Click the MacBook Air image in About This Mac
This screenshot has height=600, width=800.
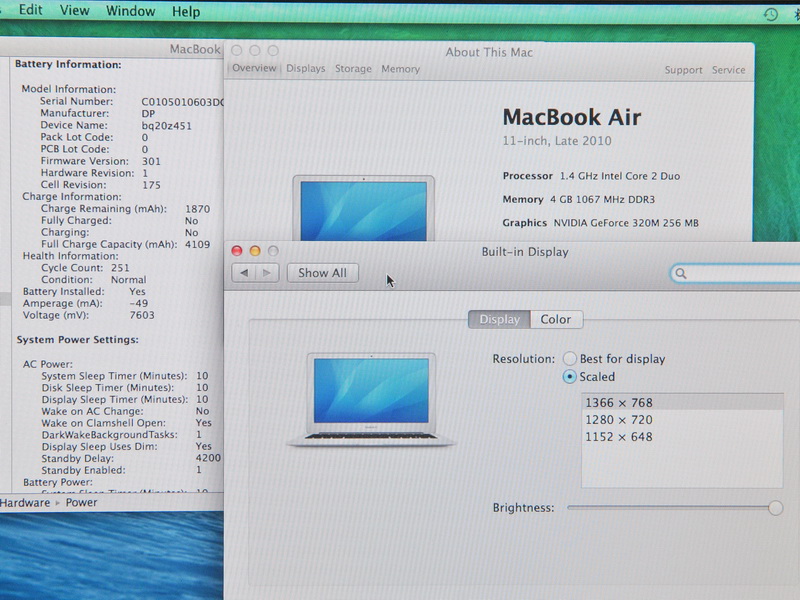pos(364,208)
